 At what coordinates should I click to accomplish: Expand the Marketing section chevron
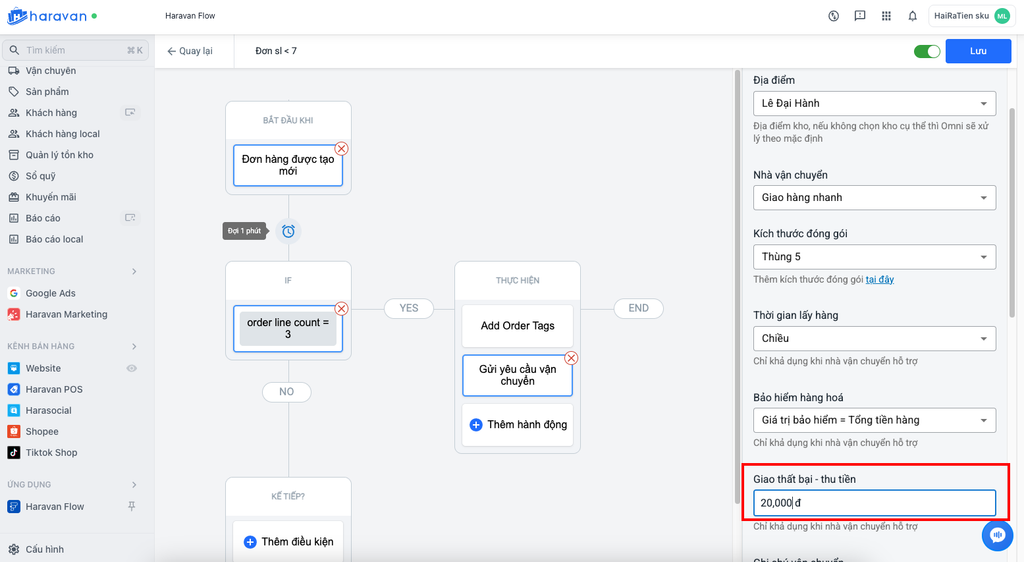pos(134,271)
